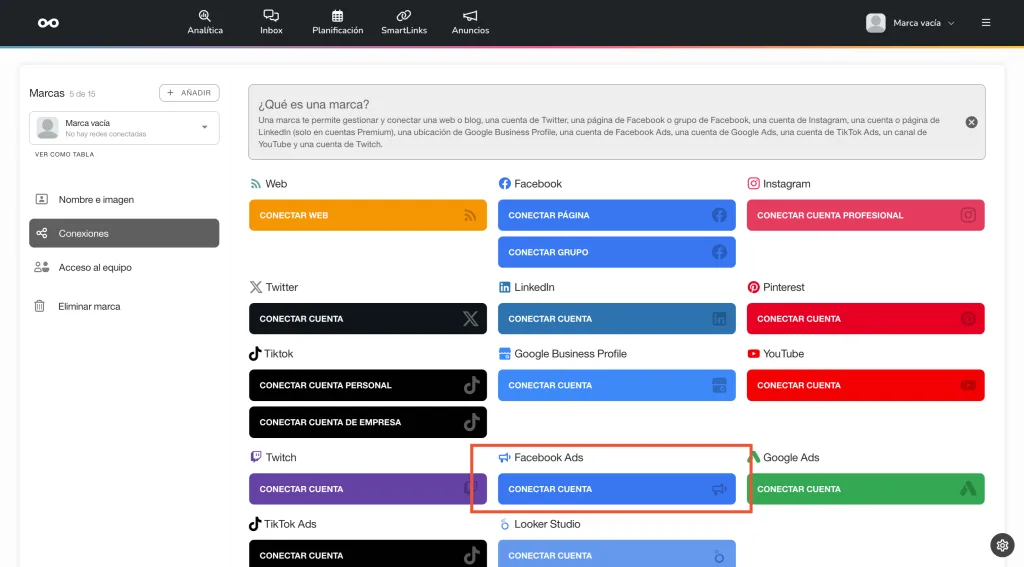Click the 'No hay redes conectadas' text
The width and height of the screenshot is (1024, 567).
(106, 134)
